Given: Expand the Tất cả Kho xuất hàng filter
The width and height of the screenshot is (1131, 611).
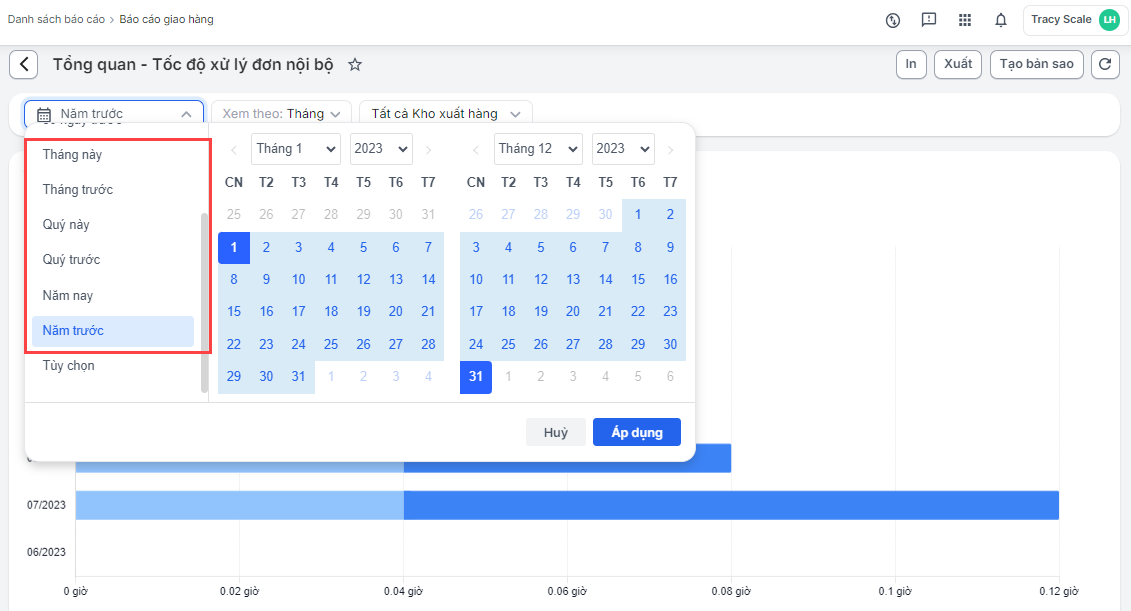Looking at the screenshot, I should 445,114.
